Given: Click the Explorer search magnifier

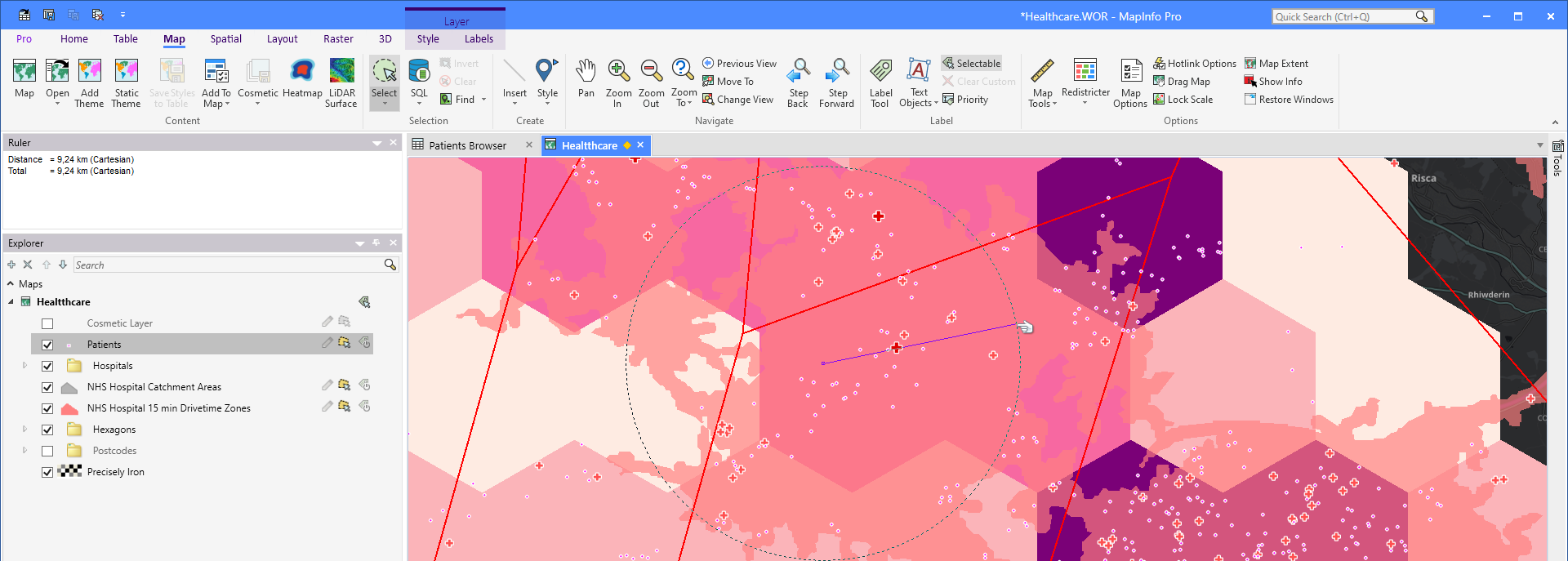Looking at the screenshot, I should 390,265.
